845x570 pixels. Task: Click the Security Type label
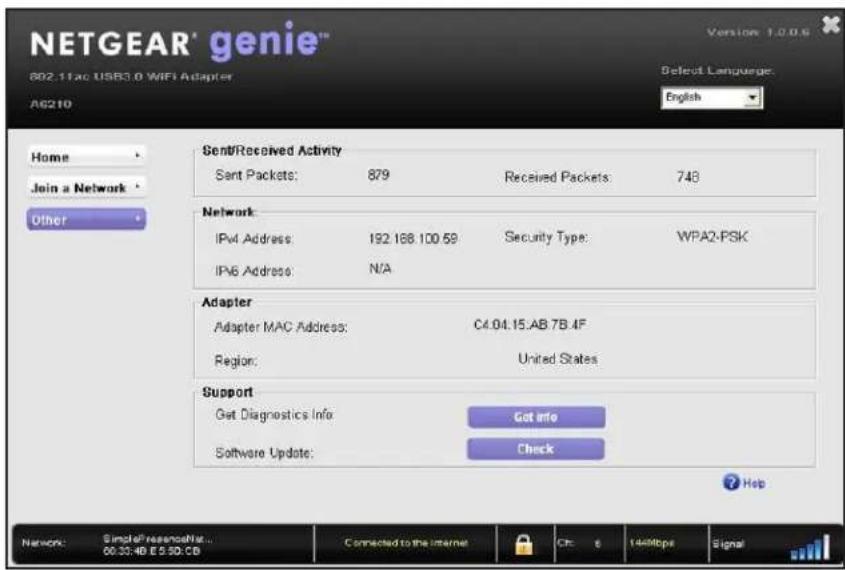pyautogui.click(x=546, y=237)
